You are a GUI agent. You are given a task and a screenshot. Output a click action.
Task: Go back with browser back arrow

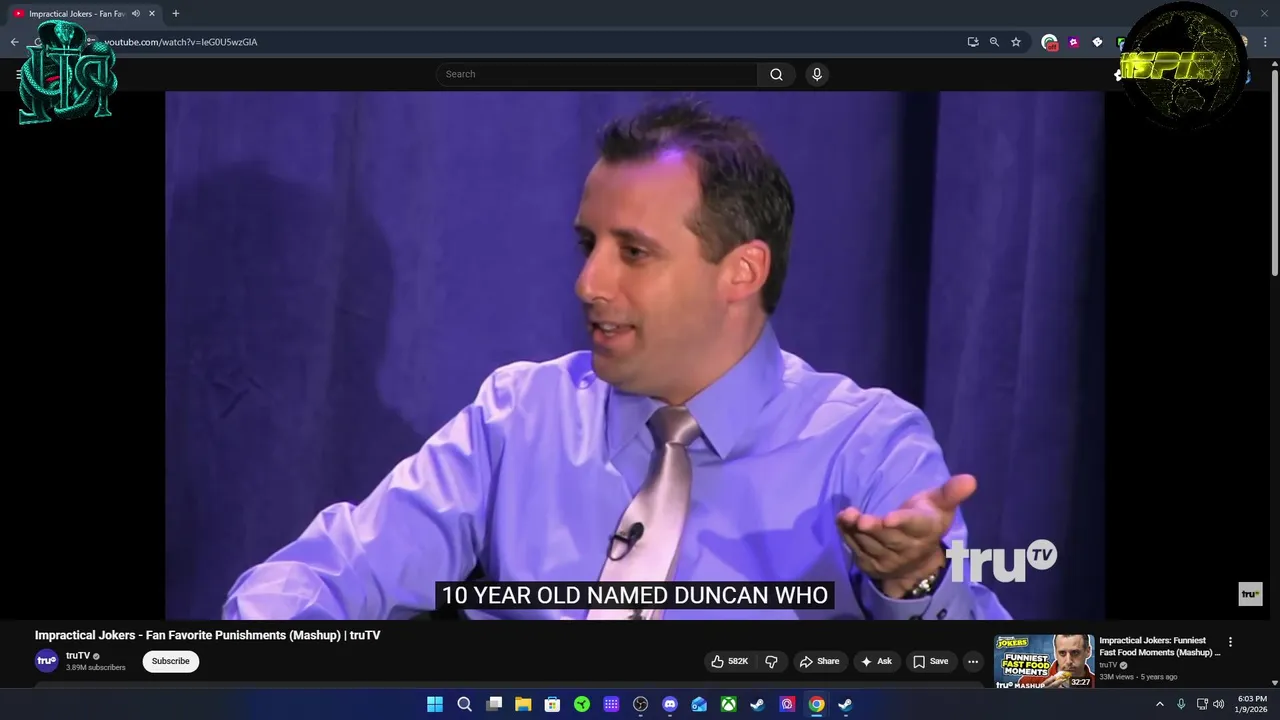(15, 42)
